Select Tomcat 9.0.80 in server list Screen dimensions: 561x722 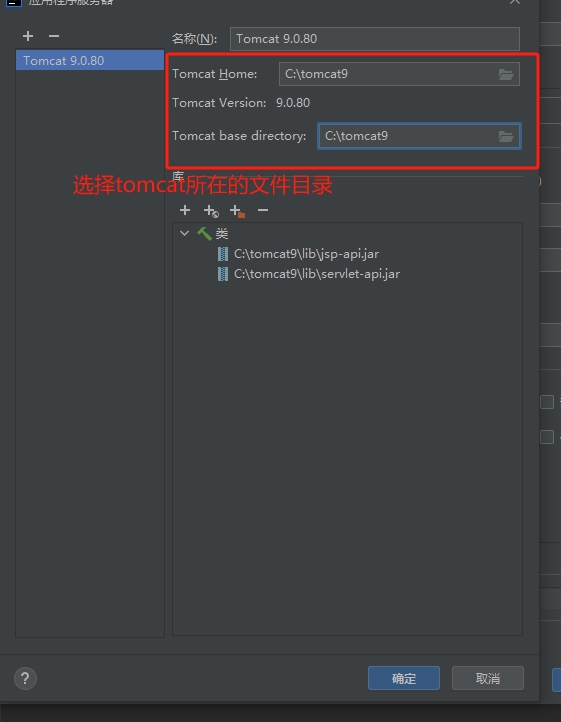tap(90, 60)
